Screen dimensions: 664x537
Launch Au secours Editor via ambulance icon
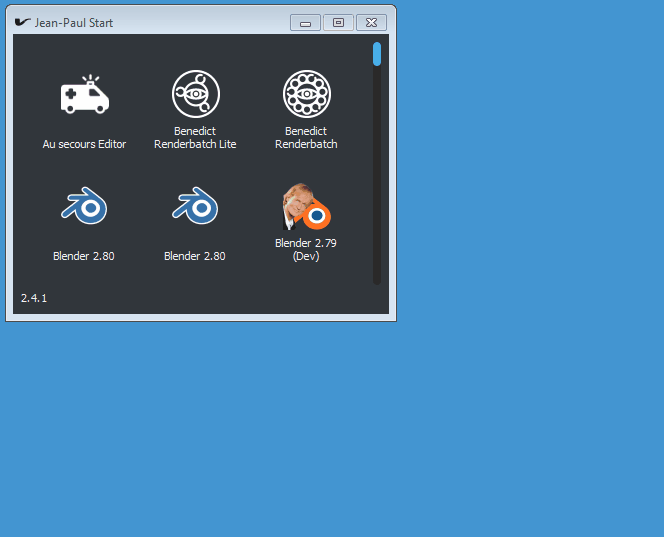pyautogui.click(x=85, y=94)
